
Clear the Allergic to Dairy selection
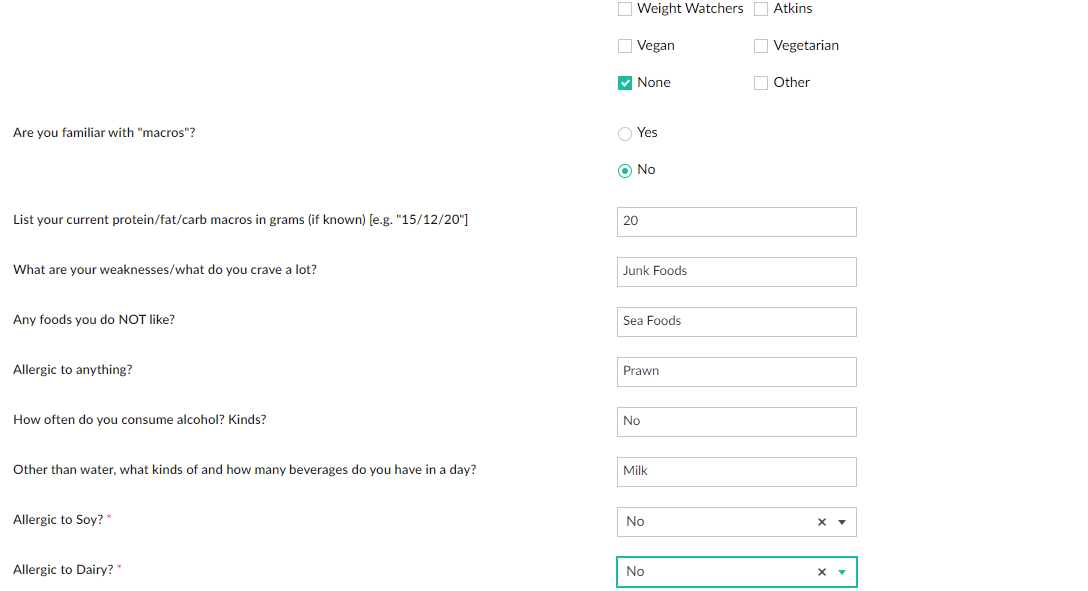coord(822,572)
